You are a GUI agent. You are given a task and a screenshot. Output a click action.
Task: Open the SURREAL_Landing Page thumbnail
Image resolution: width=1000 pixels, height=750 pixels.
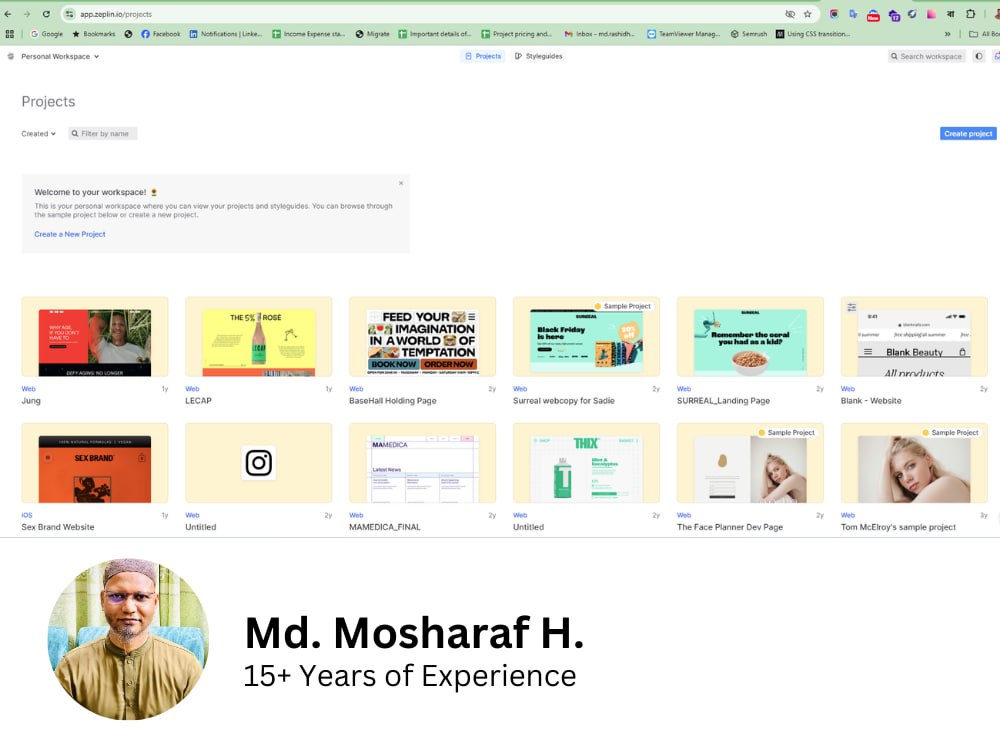pyautogui.click(x=750, y=337)
